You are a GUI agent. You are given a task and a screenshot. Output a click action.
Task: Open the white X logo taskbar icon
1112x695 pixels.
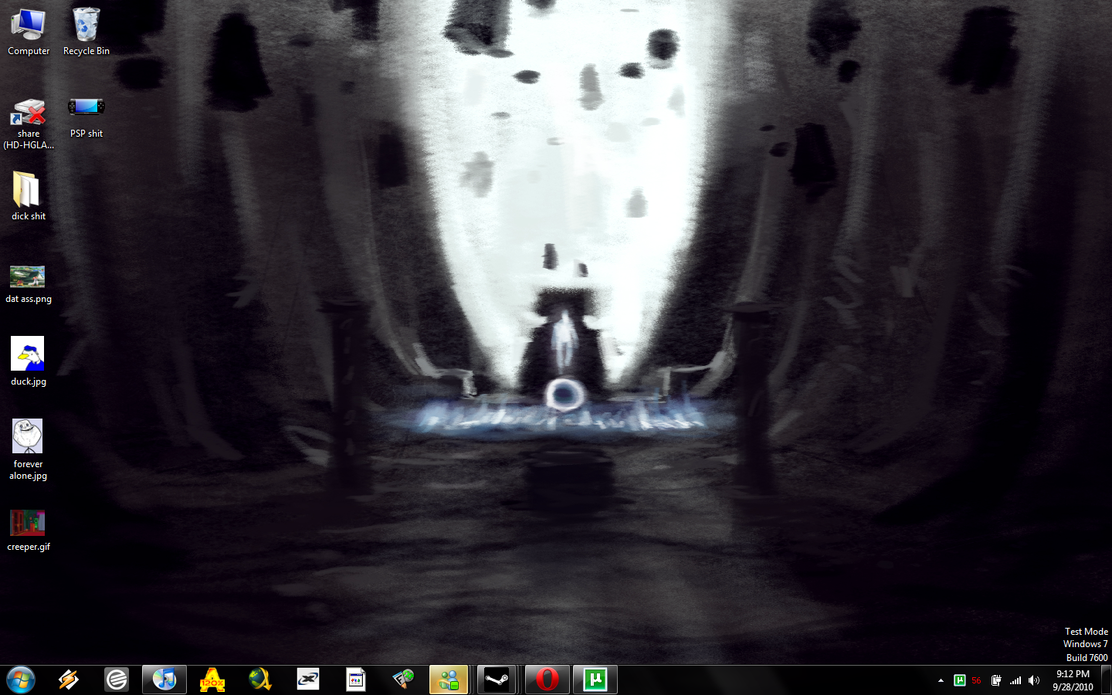click(308, 680)
